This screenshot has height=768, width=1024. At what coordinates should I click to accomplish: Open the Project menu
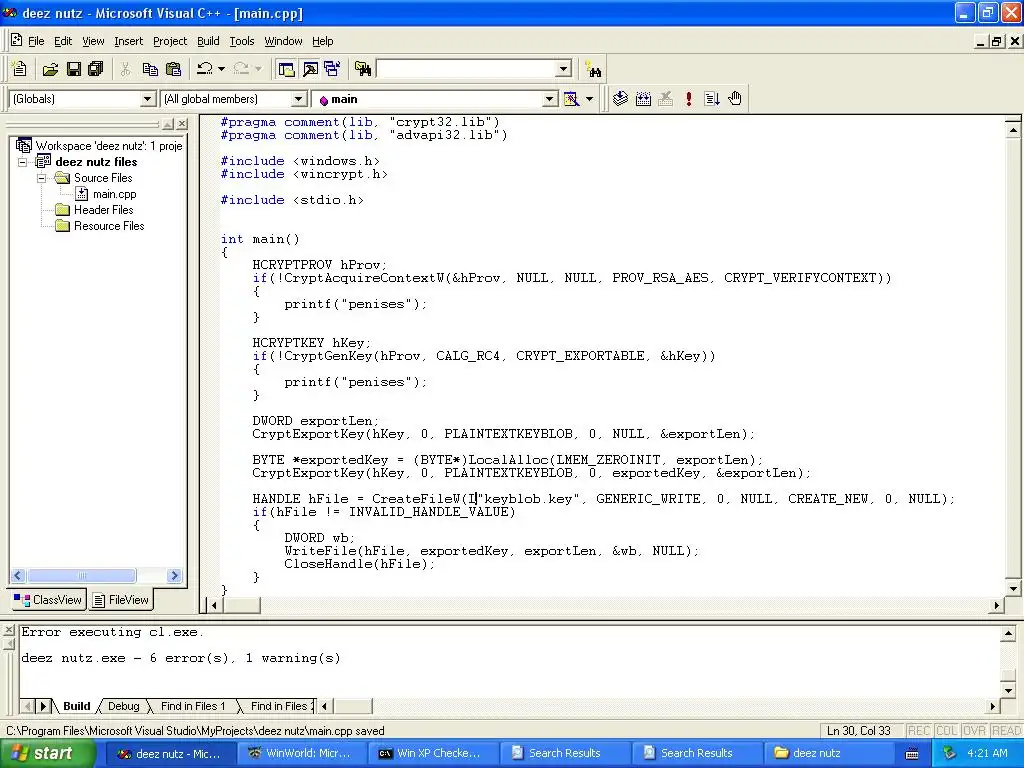170,41
